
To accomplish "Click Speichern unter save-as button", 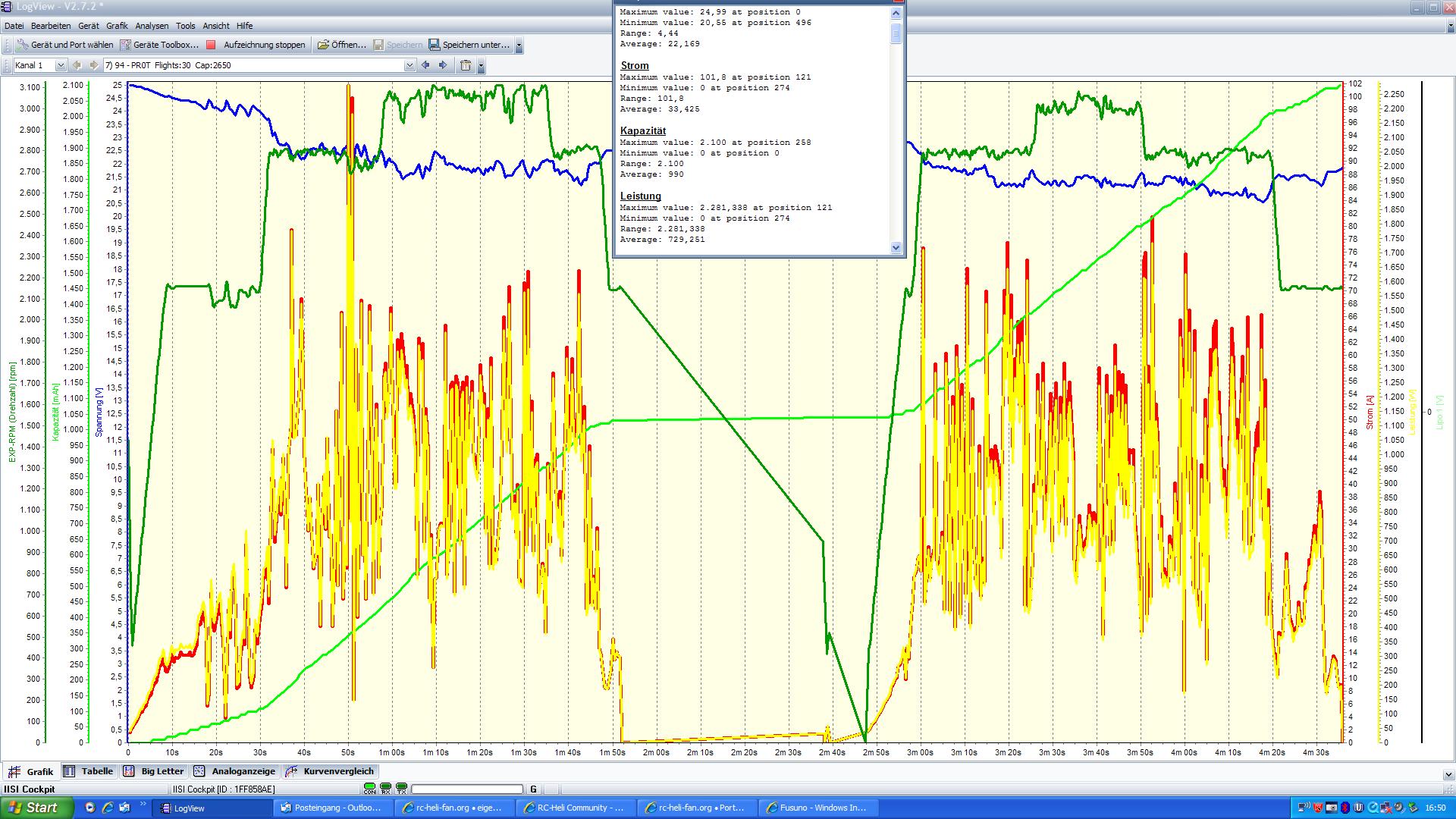I will tap(469, 45).
